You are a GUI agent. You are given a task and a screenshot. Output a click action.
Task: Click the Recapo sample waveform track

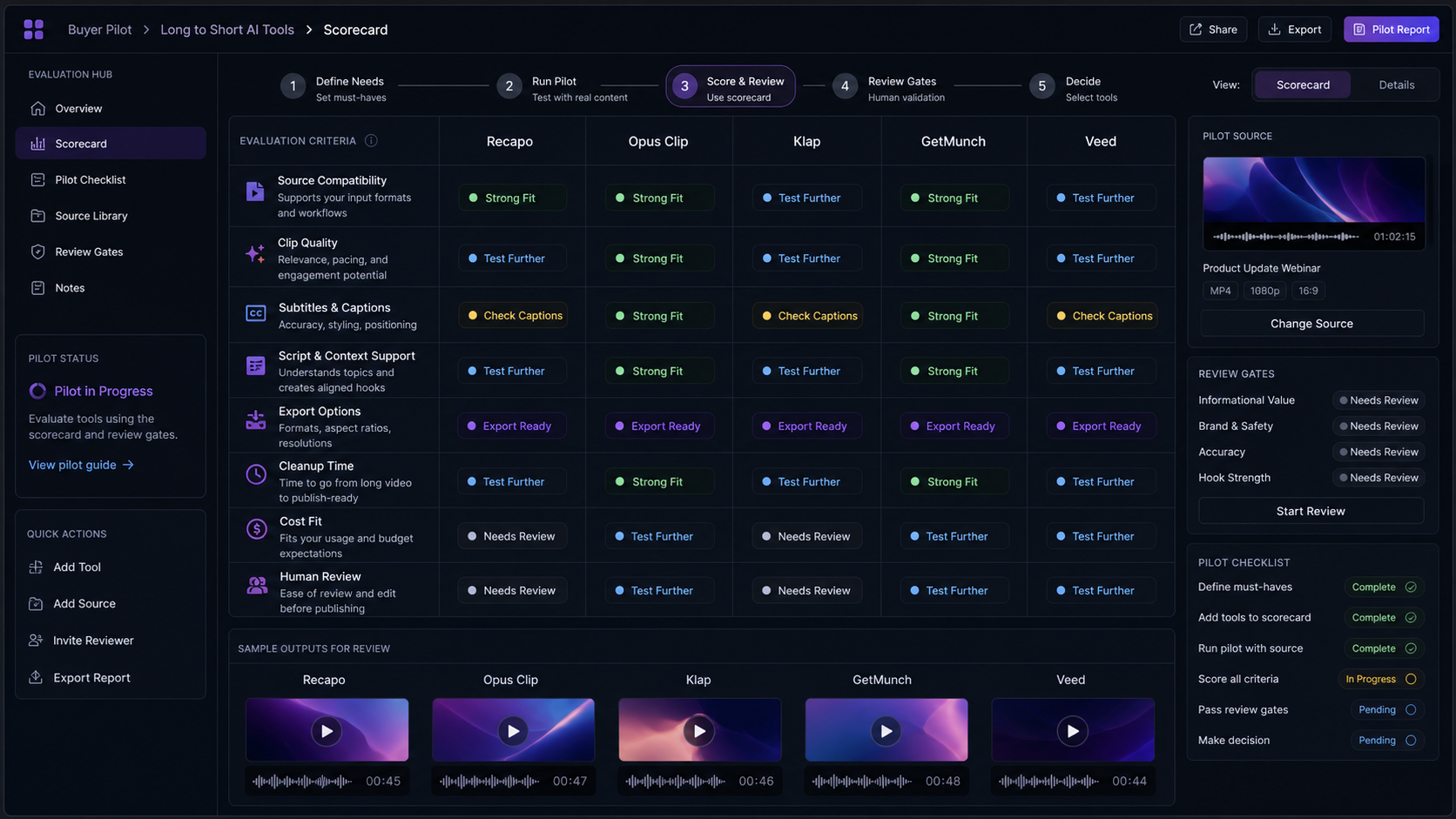click(302, 782)
